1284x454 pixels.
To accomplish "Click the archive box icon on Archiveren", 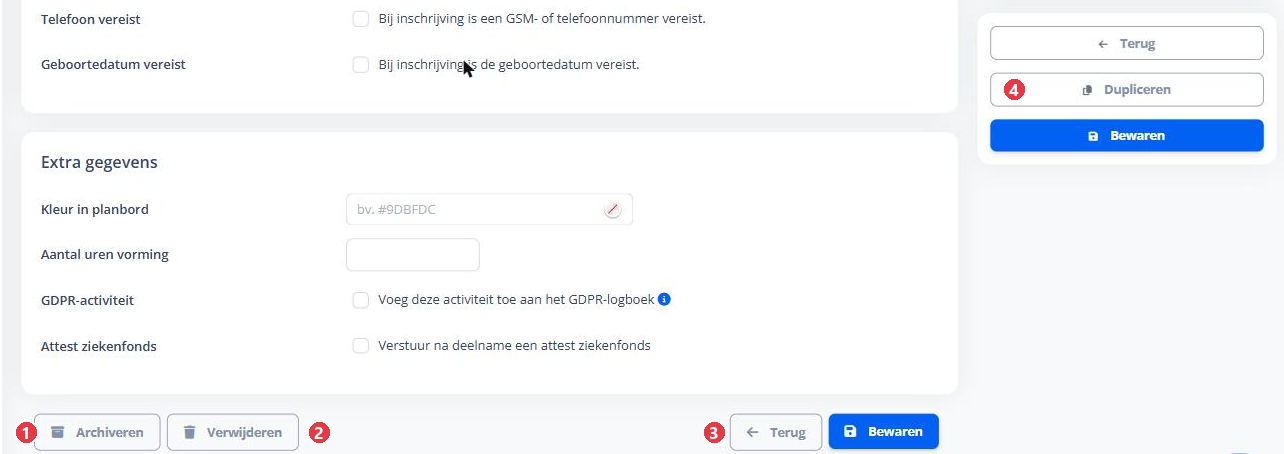I will point(58,433).
